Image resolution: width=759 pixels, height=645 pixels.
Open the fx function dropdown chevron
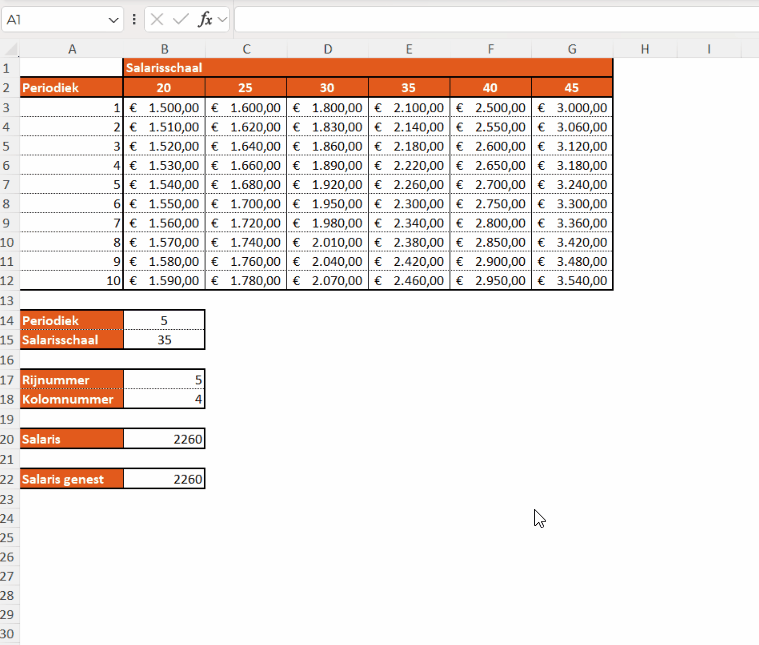pos(222,20)
